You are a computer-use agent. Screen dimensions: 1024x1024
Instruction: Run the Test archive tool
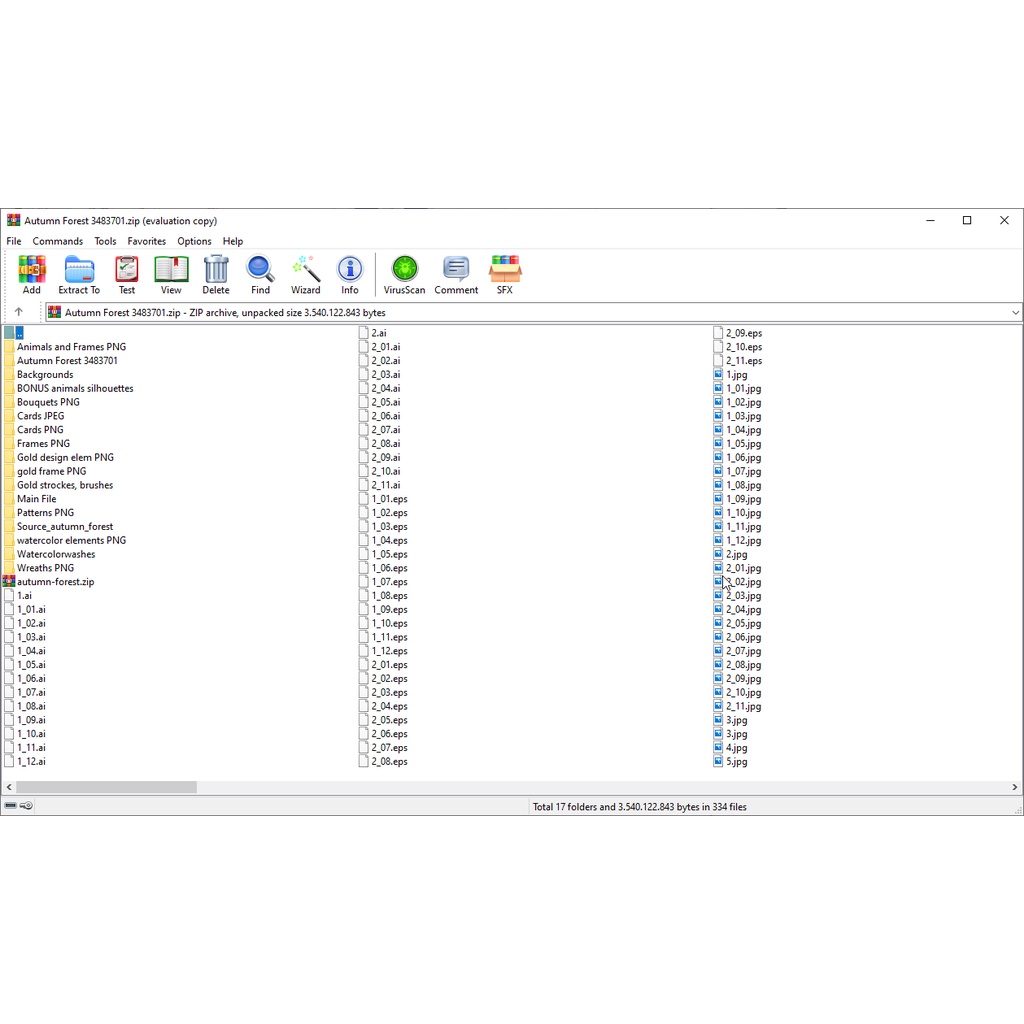127,274
